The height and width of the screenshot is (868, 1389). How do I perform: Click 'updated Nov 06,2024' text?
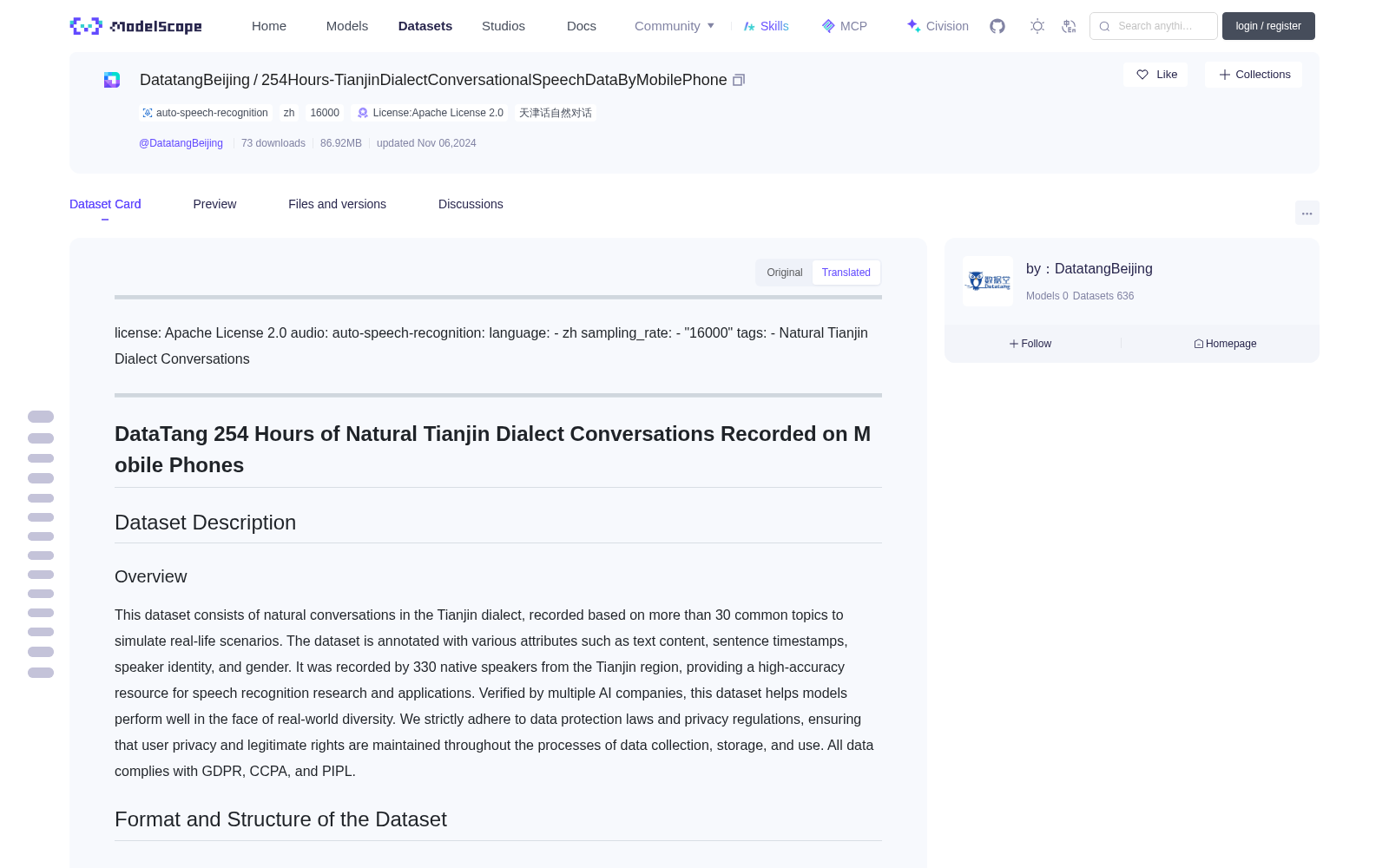426,143
